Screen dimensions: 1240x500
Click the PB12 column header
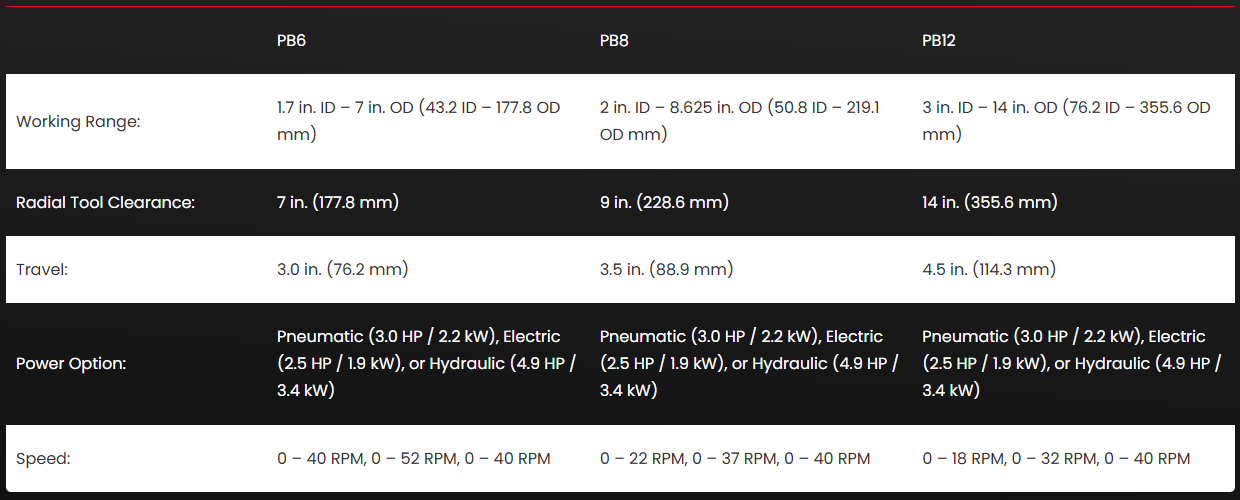point(939,41)
